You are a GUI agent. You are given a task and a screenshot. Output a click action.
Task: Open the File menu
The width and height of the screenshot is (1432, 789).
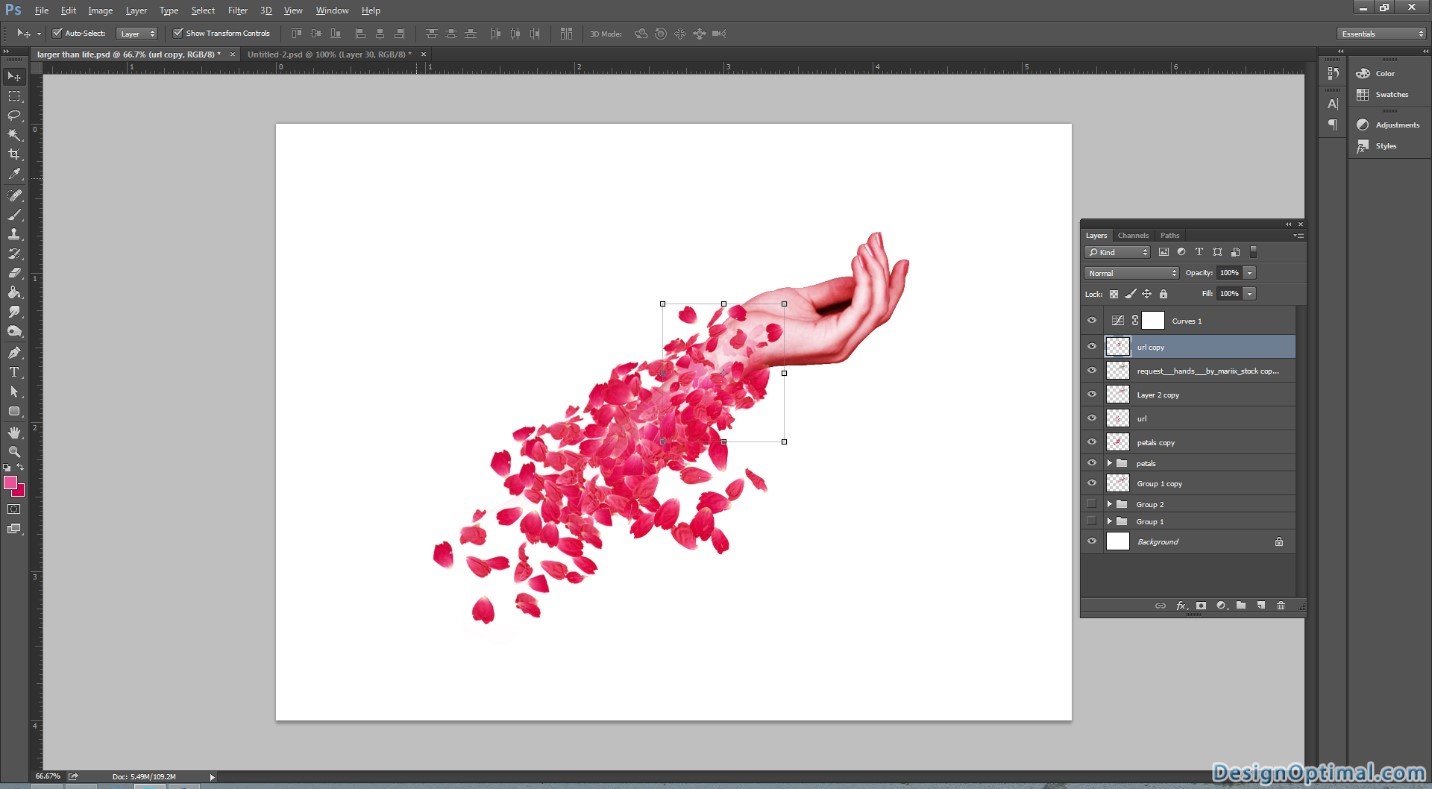tap(42, 10)
